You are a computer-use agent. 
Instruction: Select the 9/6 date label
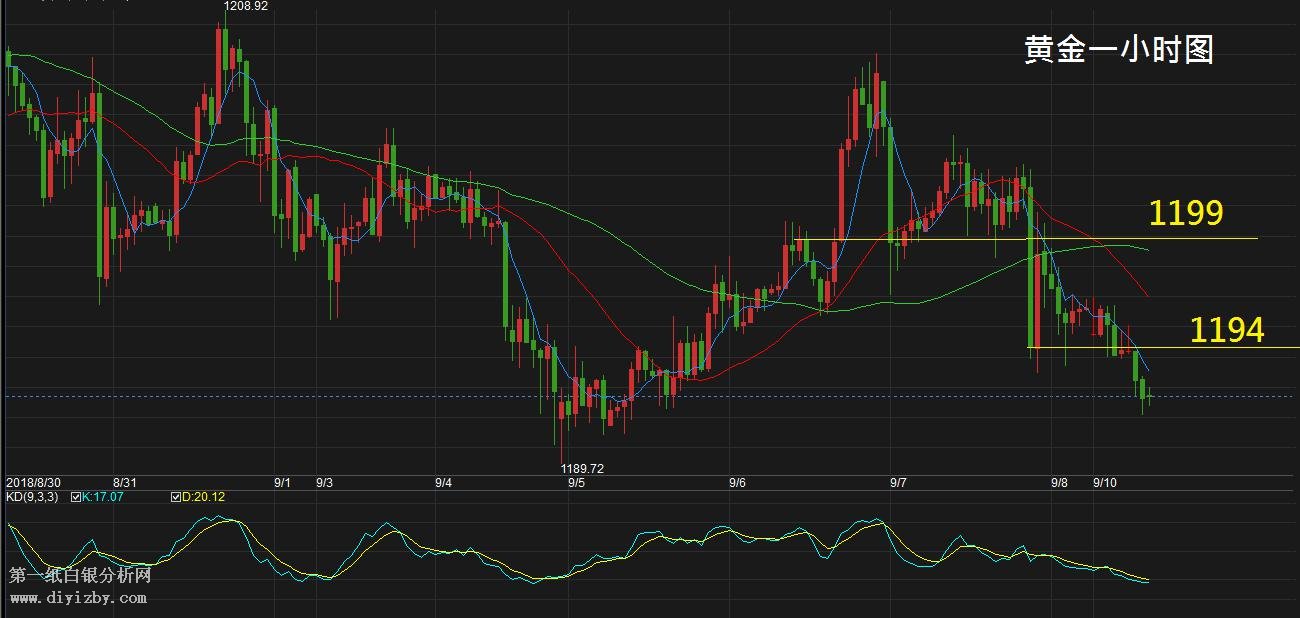tap(737, 482)
